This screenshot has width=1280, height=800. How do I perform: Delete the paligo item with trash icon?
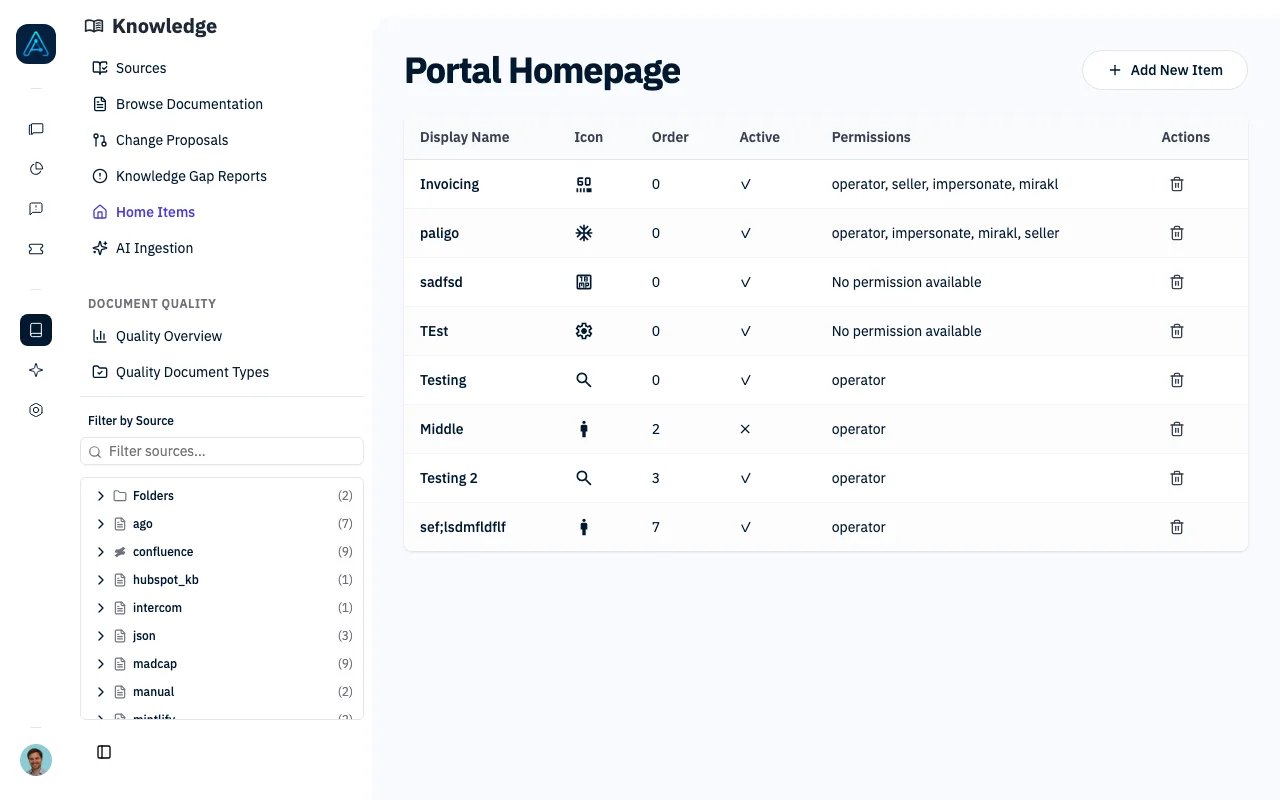pos(1177,233)
